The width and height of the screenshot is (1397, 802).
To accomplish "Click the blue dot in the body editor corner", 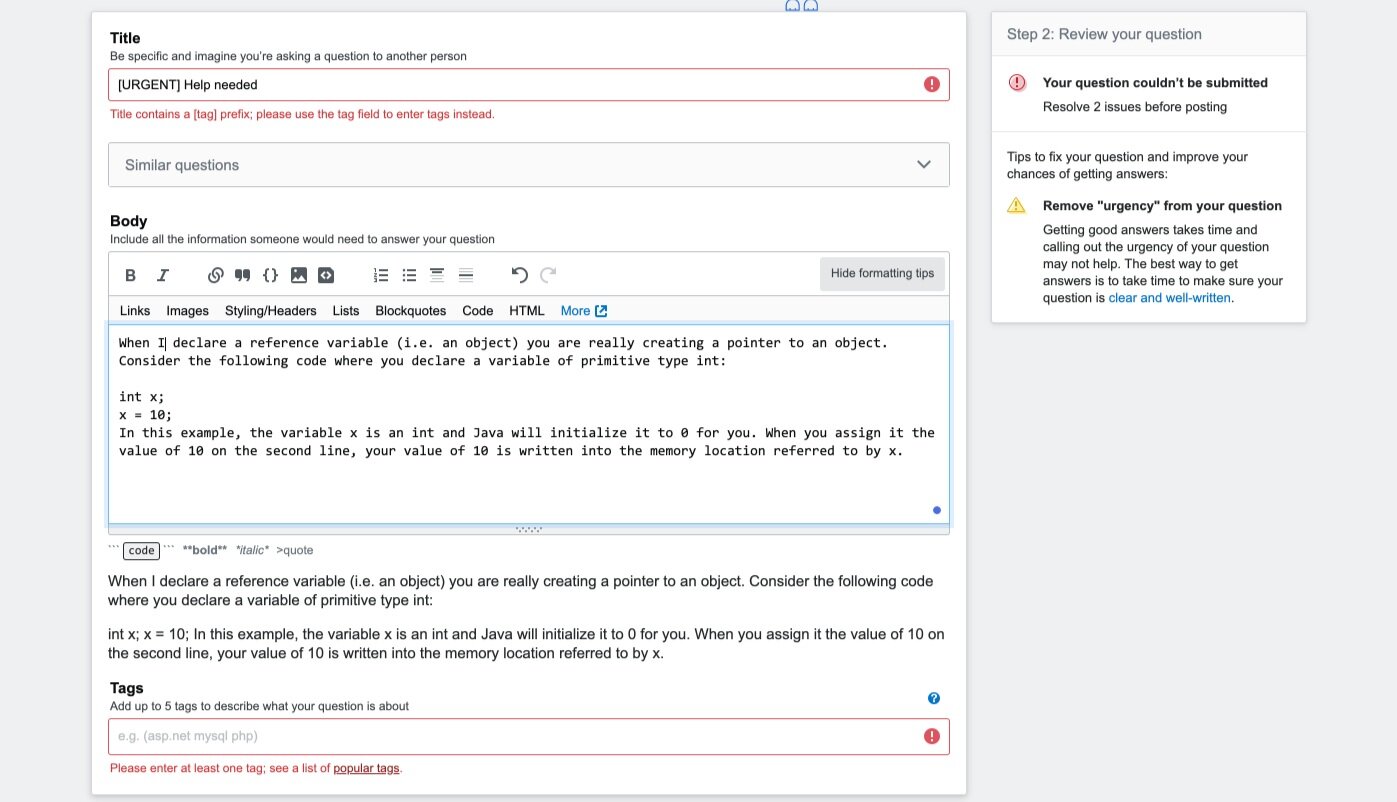I will (937, 510).
